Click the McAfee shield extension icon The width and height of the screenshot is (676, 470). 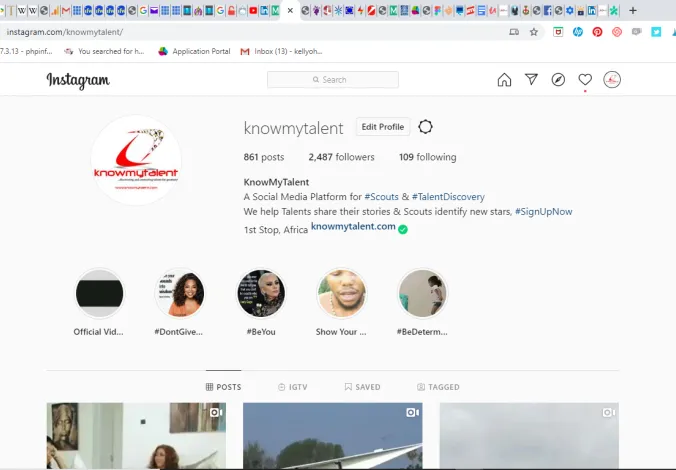(x=558, y=32)
